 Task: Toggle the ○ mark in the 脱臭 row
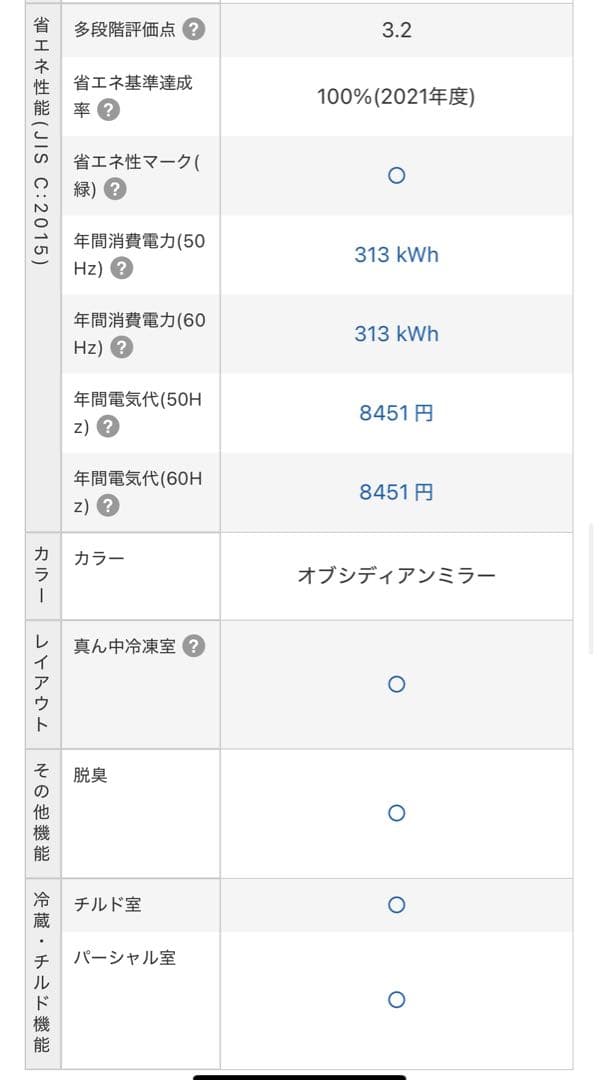[x=396, y=813]
